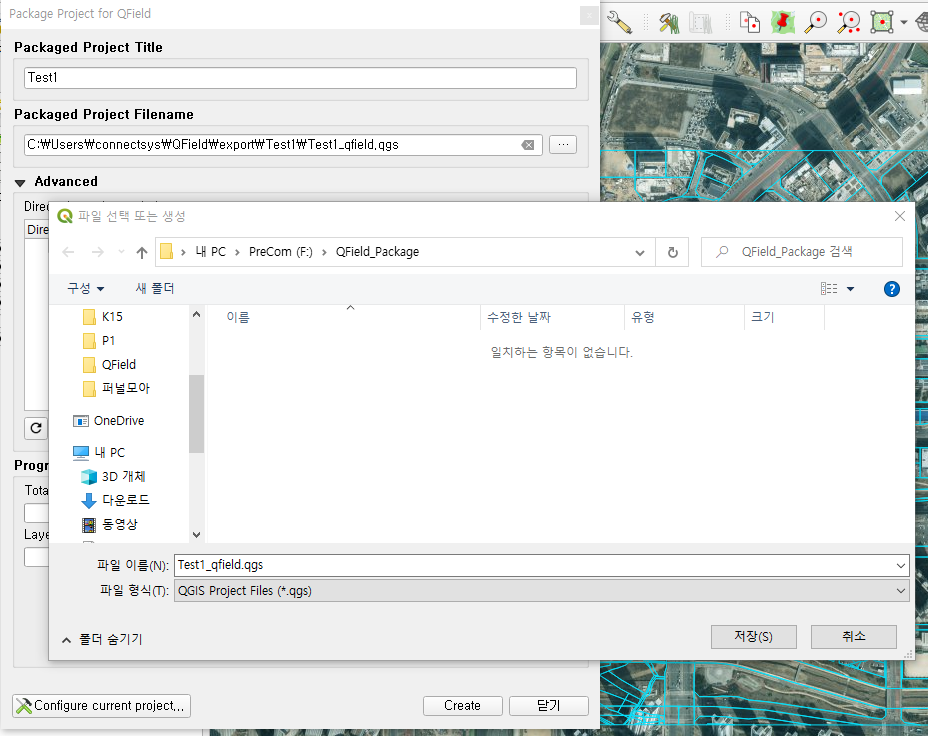Expand the address bar history dropdown
The height and width of the screenshot is (736, 928).
[640, 253]
